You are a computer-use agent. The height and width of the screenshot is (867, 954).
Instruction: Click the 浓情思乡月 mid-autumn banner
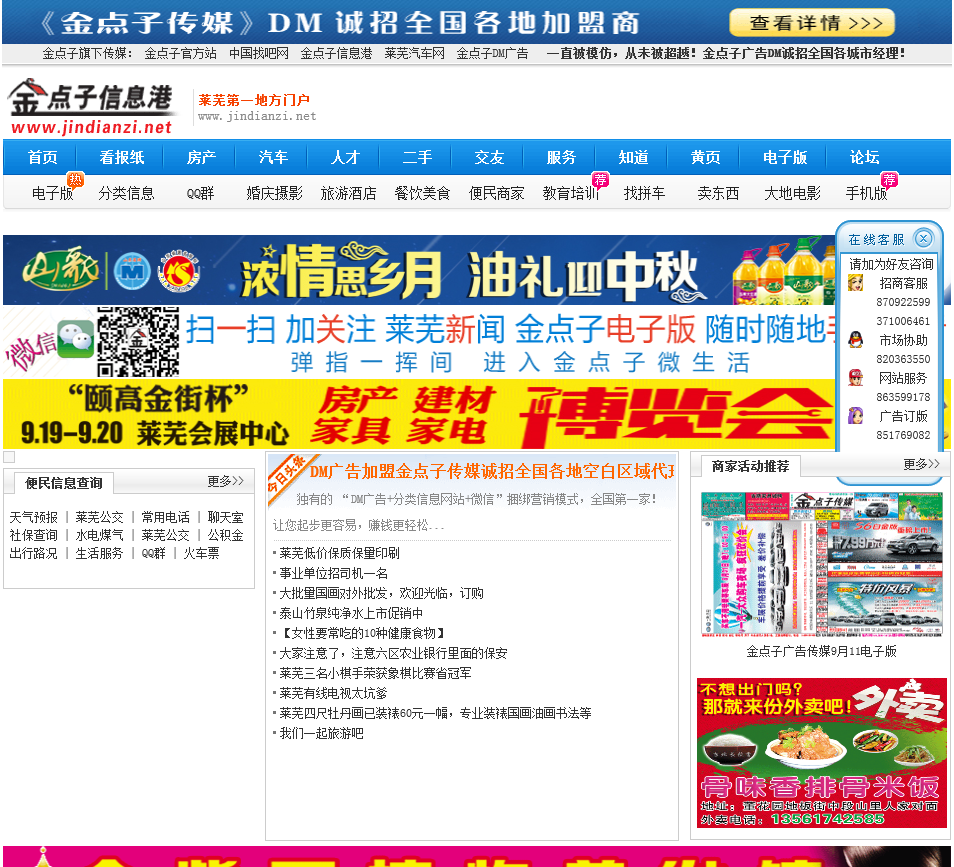[x=419, y=270]
